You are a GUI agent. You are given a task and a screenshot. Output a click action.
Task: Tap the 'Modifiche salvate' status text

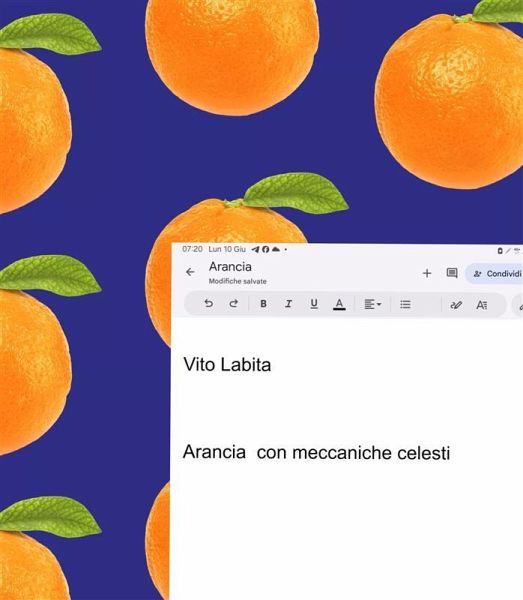(237, 281)
